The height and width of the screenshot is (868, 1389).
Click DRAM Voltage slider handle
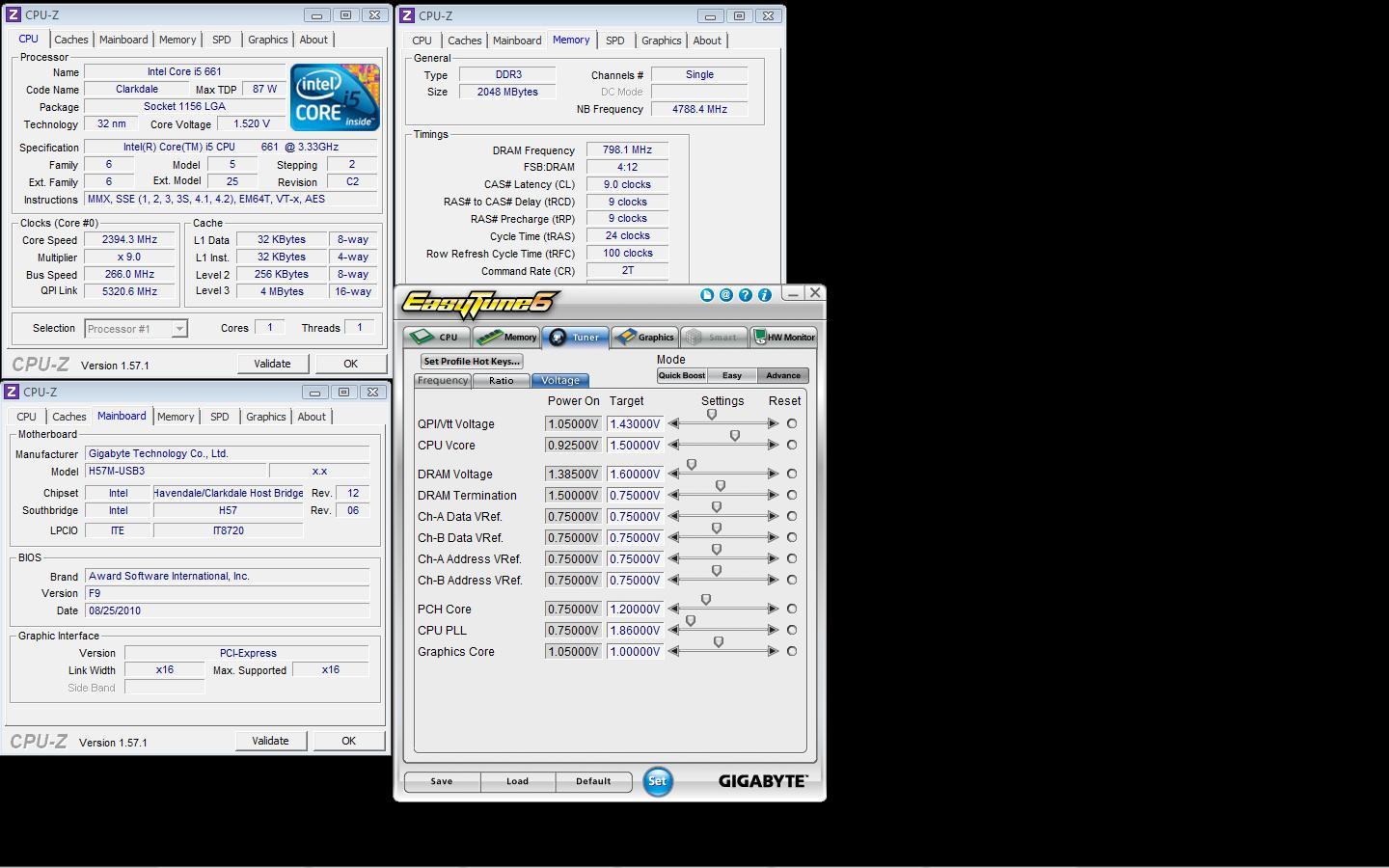click(x=692, y=465)
